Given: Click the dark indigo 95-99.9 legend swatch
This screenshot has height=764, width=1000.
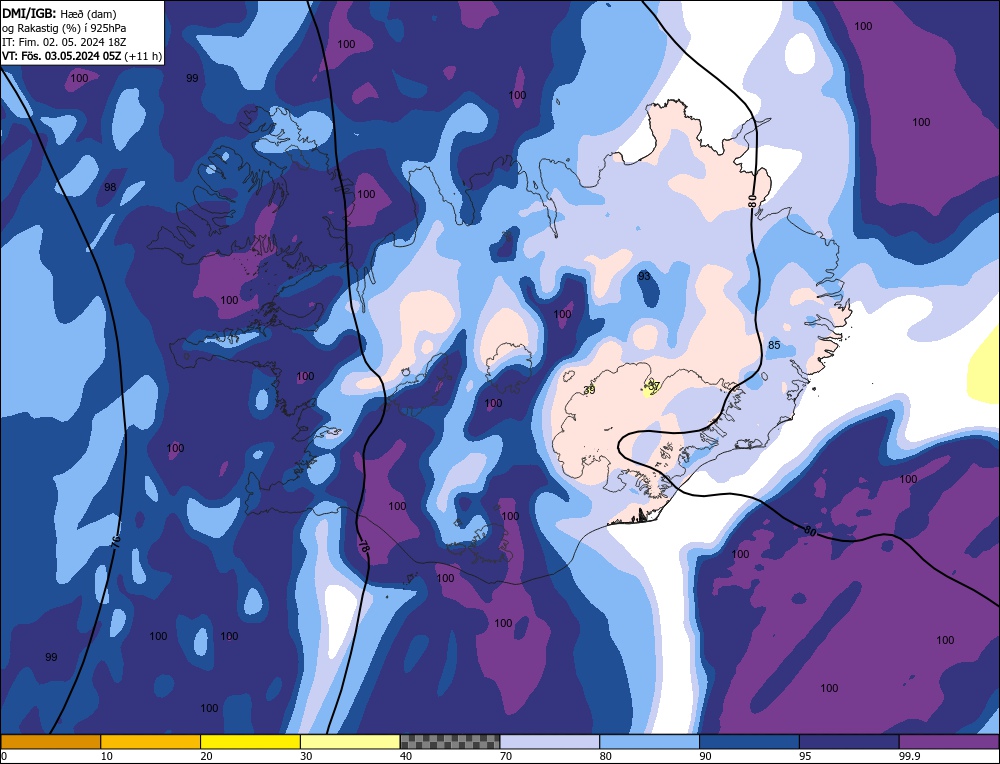Looking at the screenshot, I should (849, 742).
